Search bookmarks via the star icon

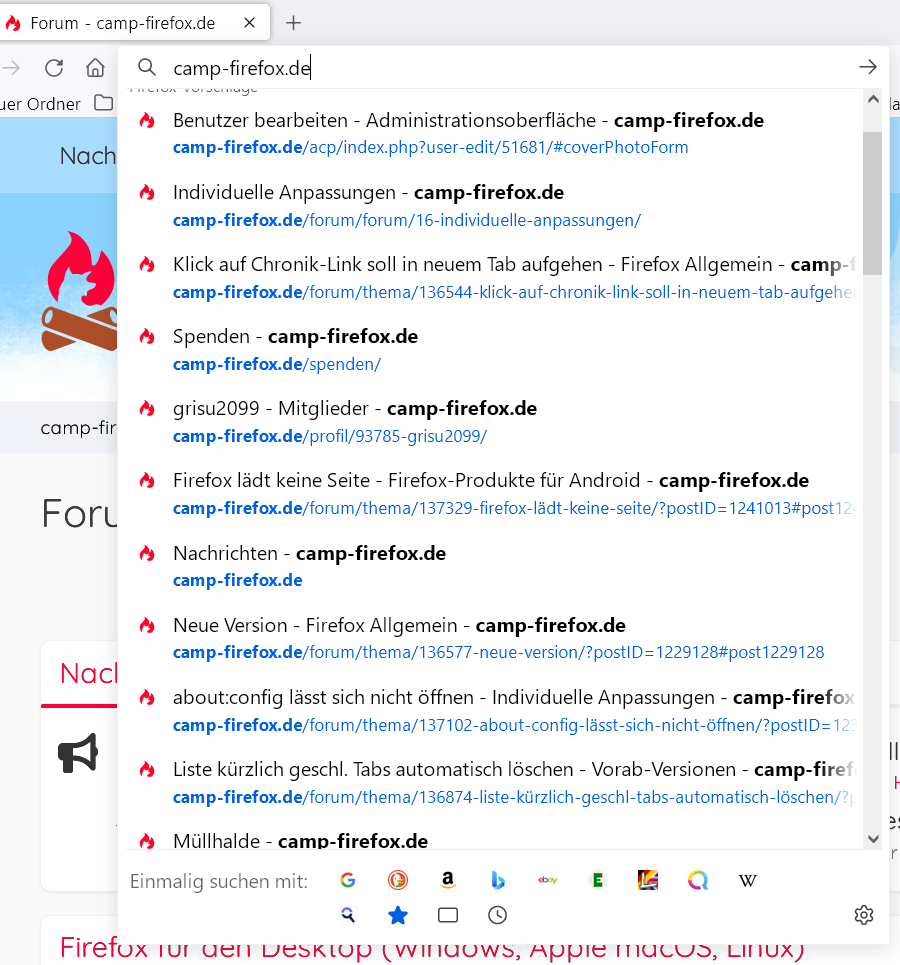398,915
